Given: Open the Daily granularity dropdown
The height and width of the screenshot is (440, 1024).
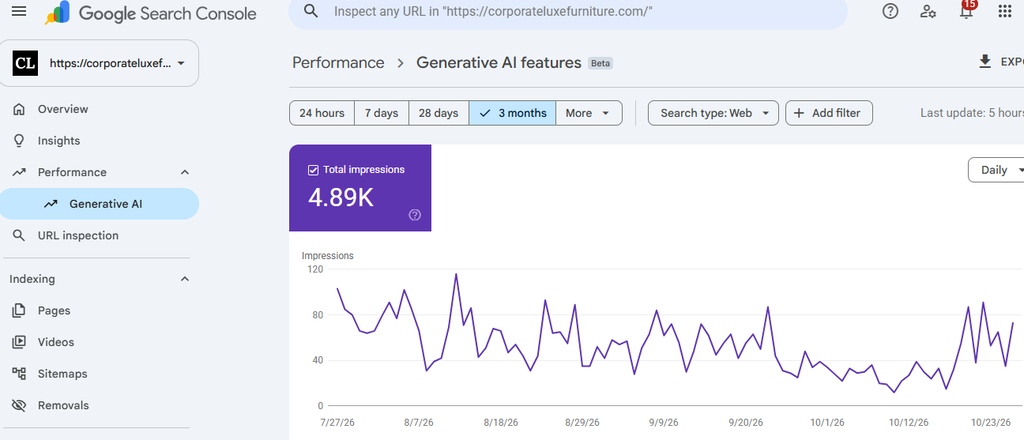Looking at the screenshot, I should coord(999,170).
